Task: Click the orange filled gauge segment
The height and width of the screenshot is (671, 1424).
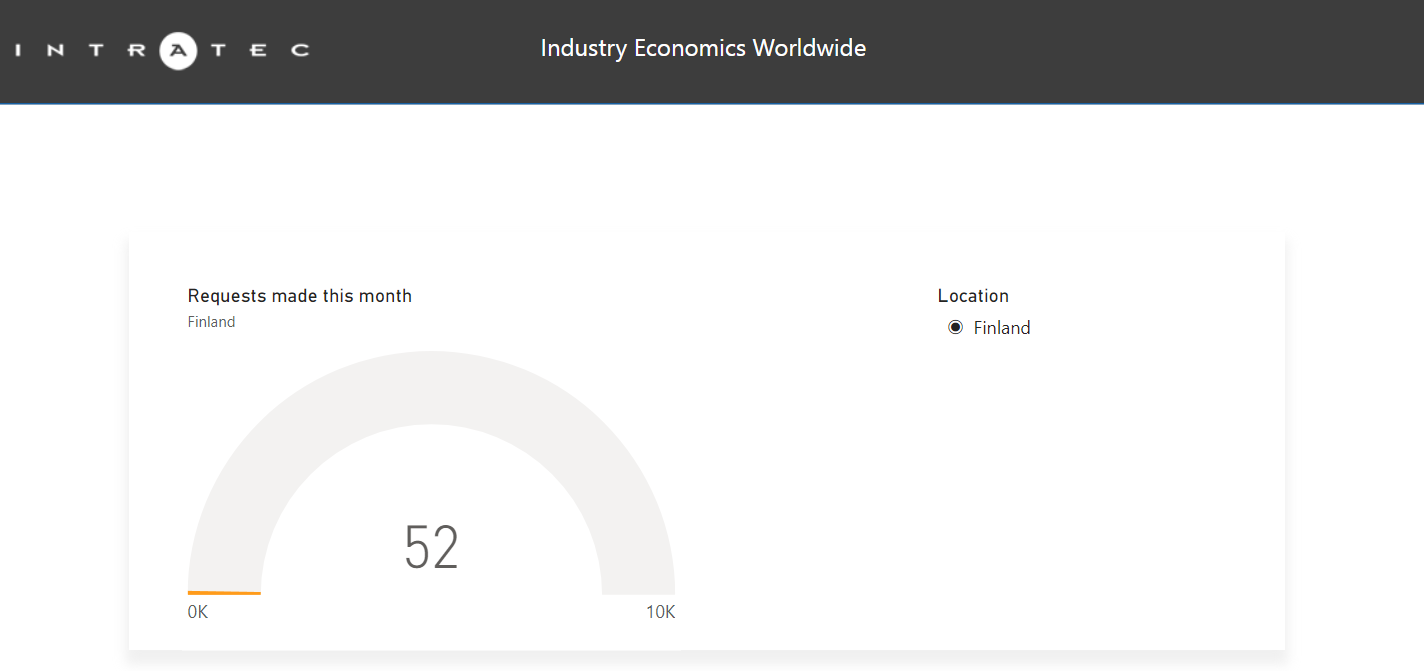Action: point(224,593)
